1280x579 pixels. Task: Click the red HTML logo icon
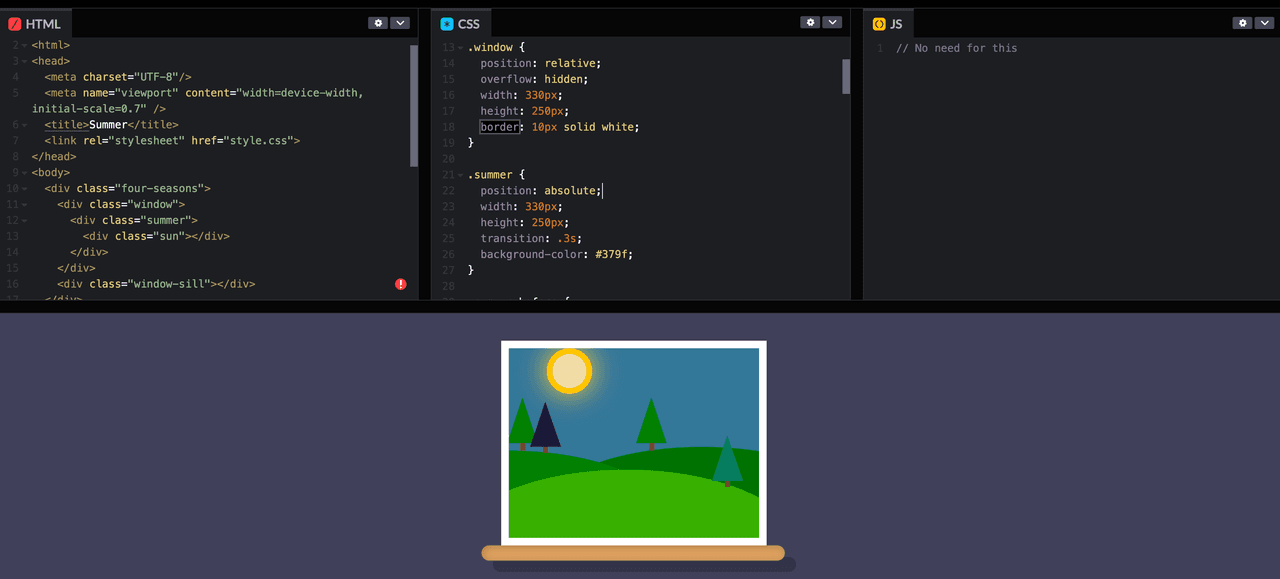15,24
